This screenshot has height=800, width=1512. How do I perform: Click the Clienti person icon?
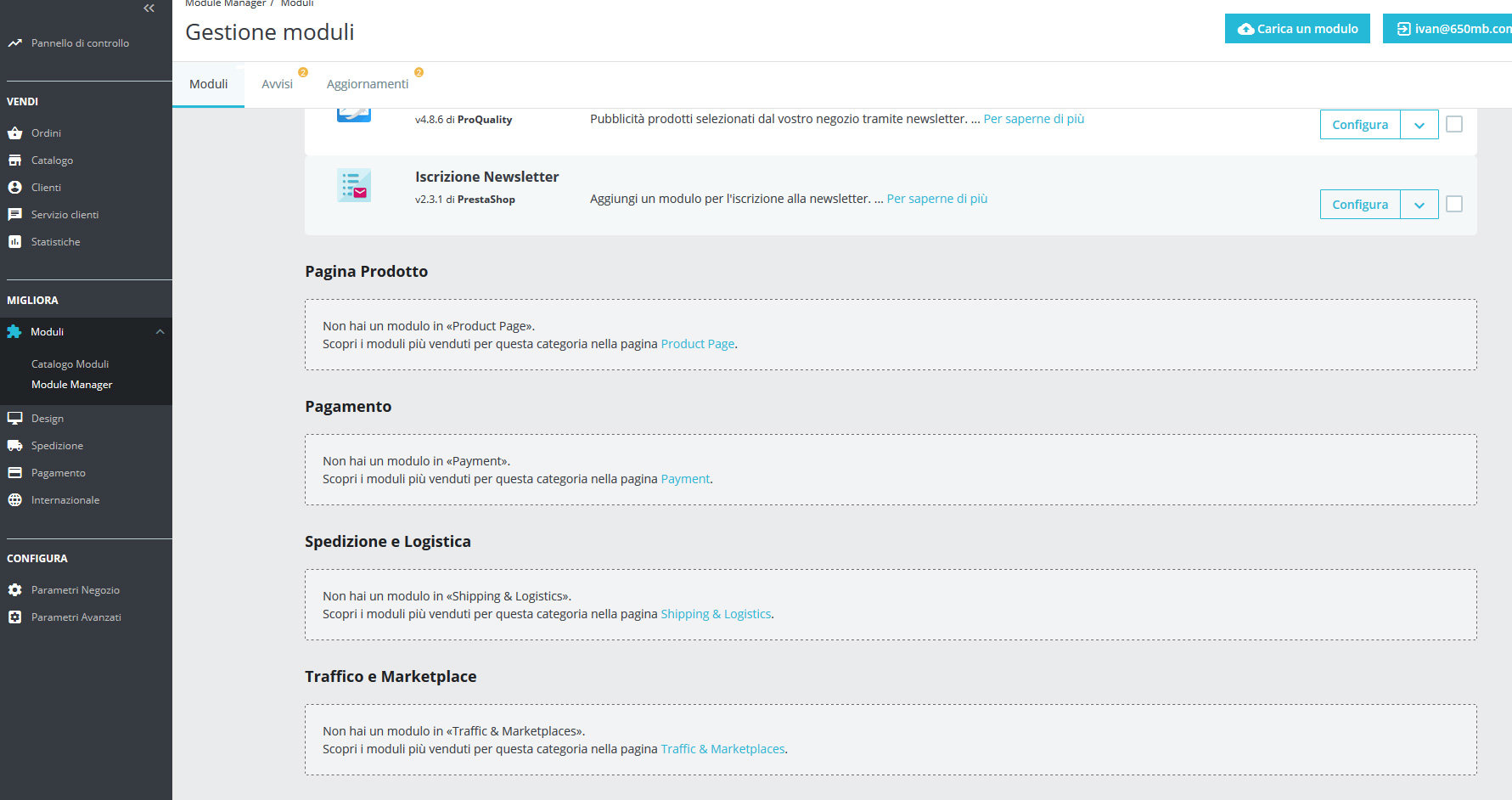[x=14, y=187]
